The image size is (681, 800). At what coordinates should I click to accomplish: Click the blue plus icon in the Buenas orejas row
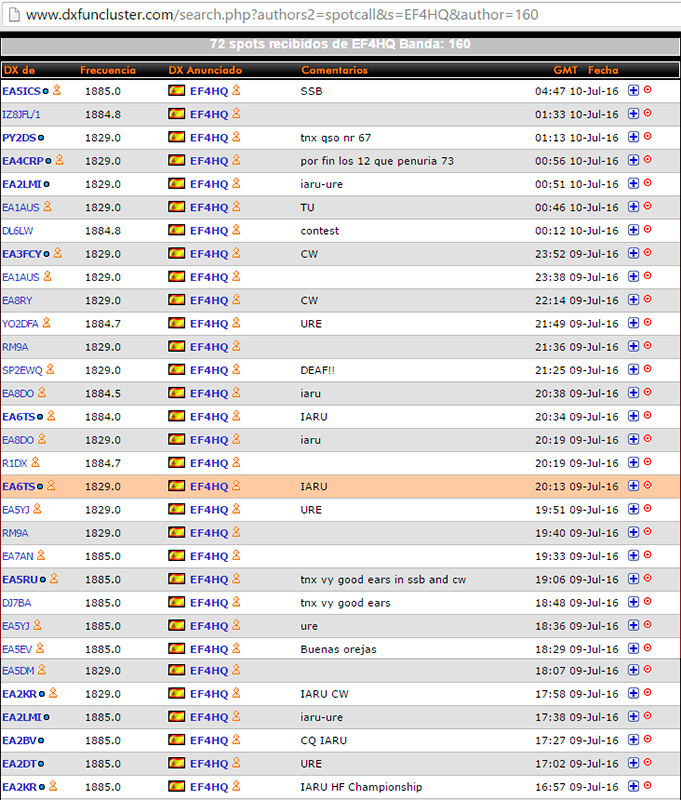[x=633, y=648]
